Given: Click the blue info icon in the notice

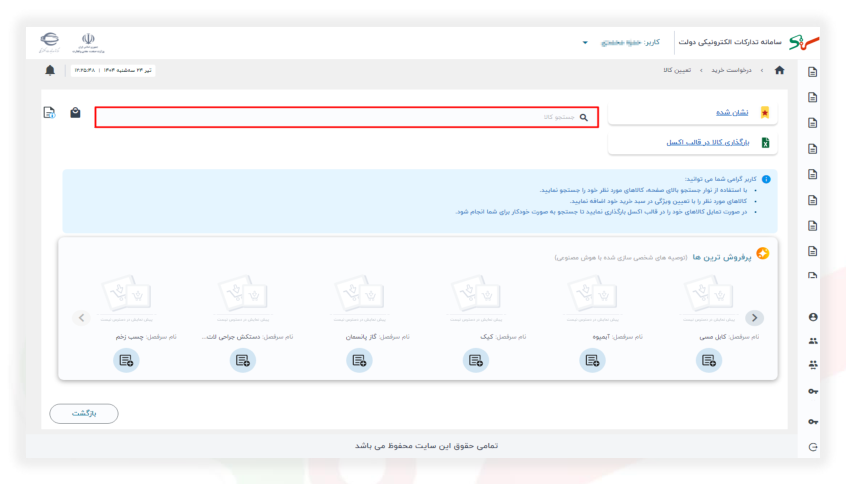Looking at the screenshot, I should [766, 179].
